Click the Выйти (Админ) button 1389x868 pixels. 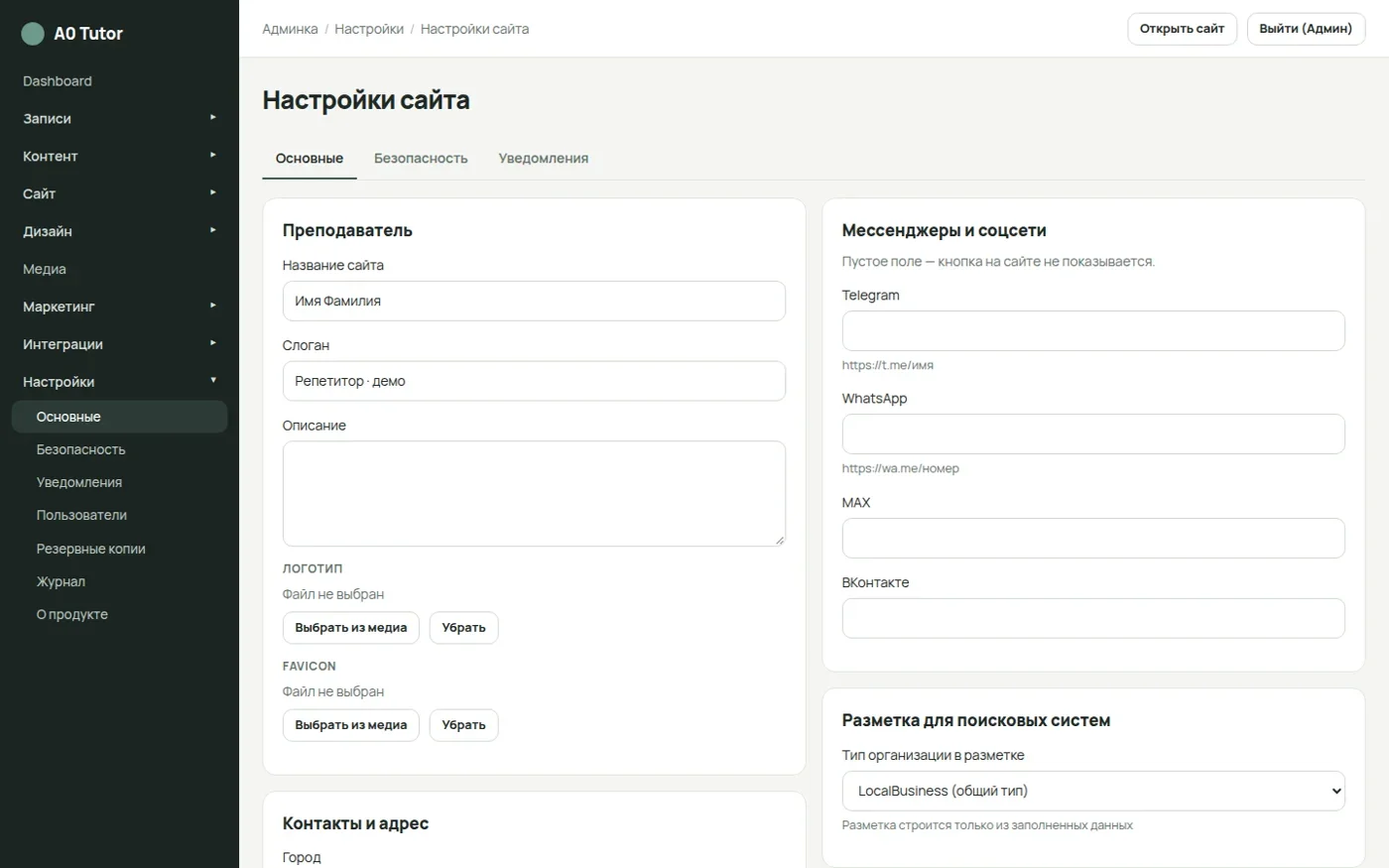(1306, 29)
